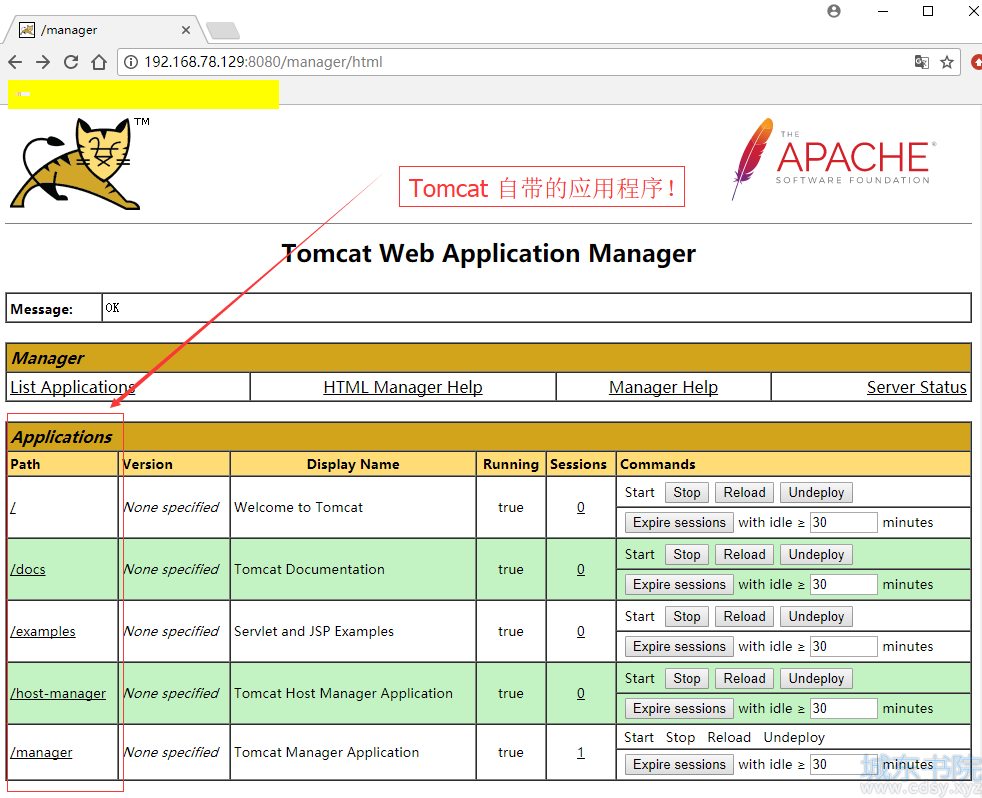Viewport: 982px width, 798px height.
Task: Open the Chrome profile account icon
Action: click(834, 11)
